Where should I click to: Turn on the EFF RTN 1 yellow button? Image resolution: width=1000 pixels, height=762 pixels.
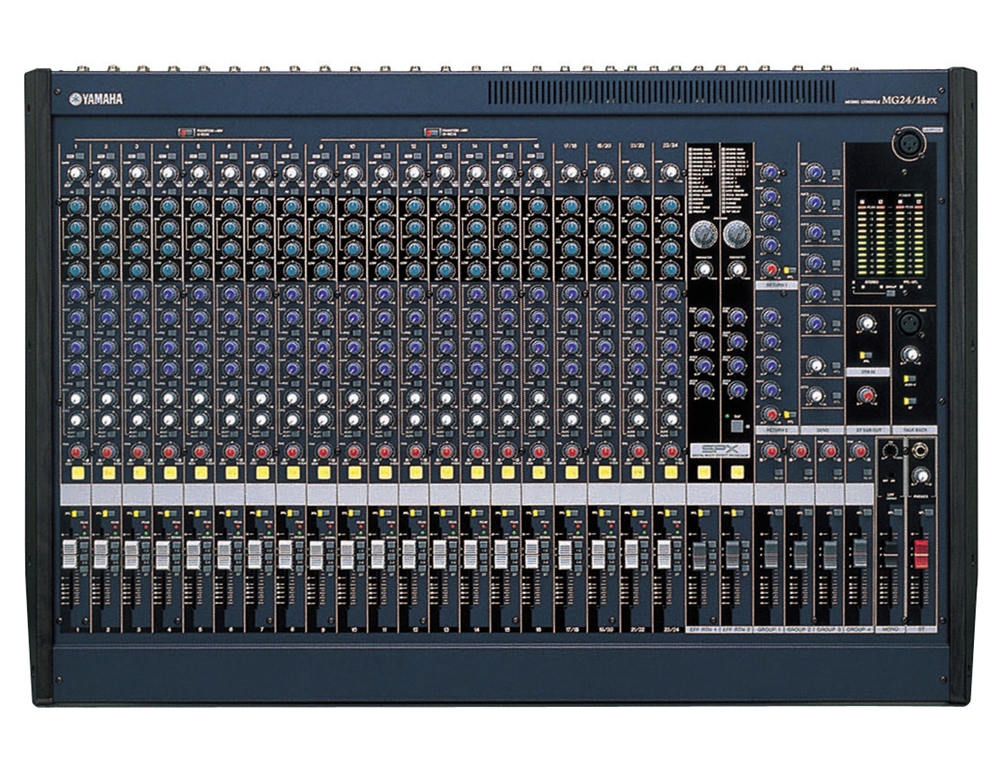703,471
